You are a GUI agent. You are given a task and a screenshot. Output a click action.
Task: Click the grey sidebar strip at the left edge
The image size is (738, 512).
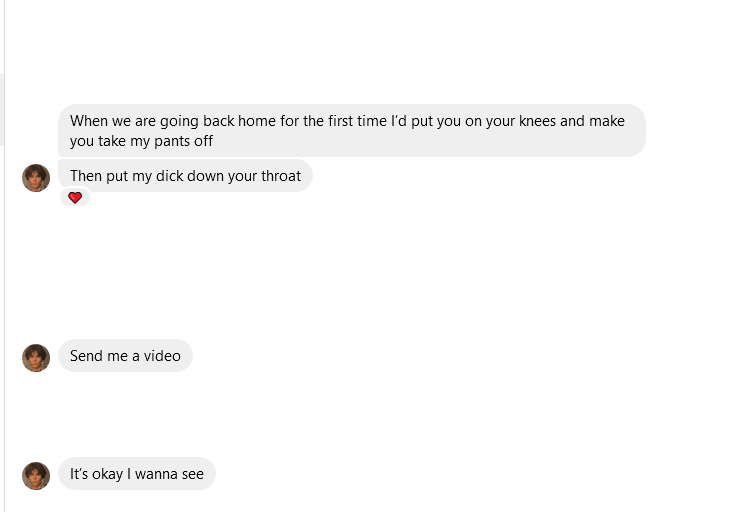pyautogui.click(x=2, y=110)
